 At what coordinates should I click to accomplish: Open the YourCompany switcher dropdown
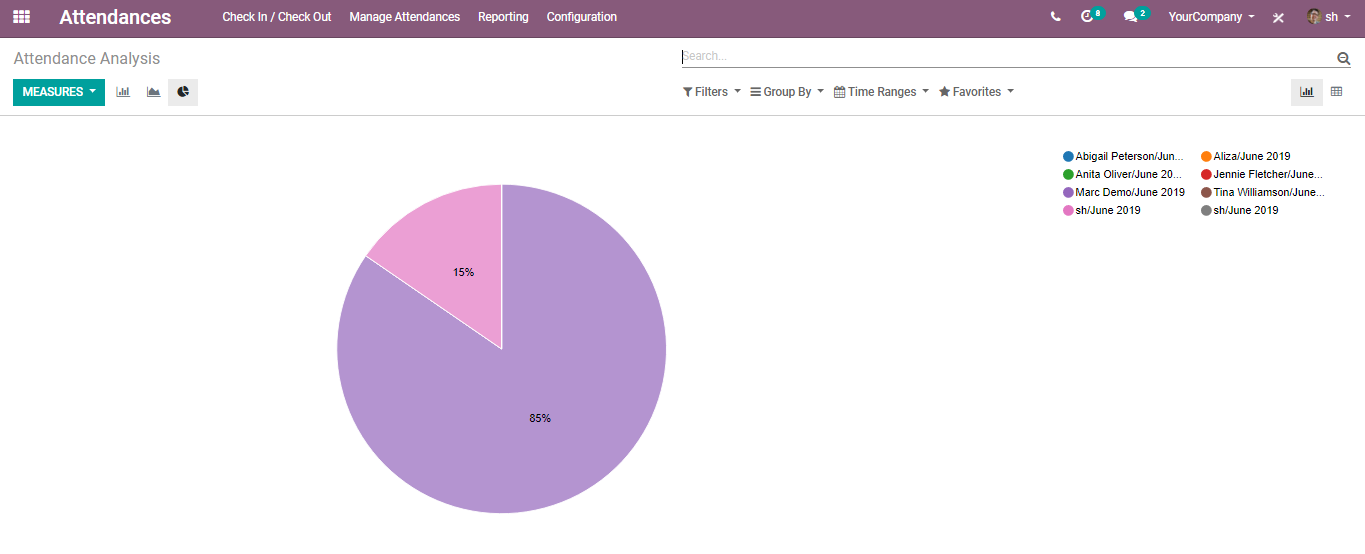pos(1211,17)
